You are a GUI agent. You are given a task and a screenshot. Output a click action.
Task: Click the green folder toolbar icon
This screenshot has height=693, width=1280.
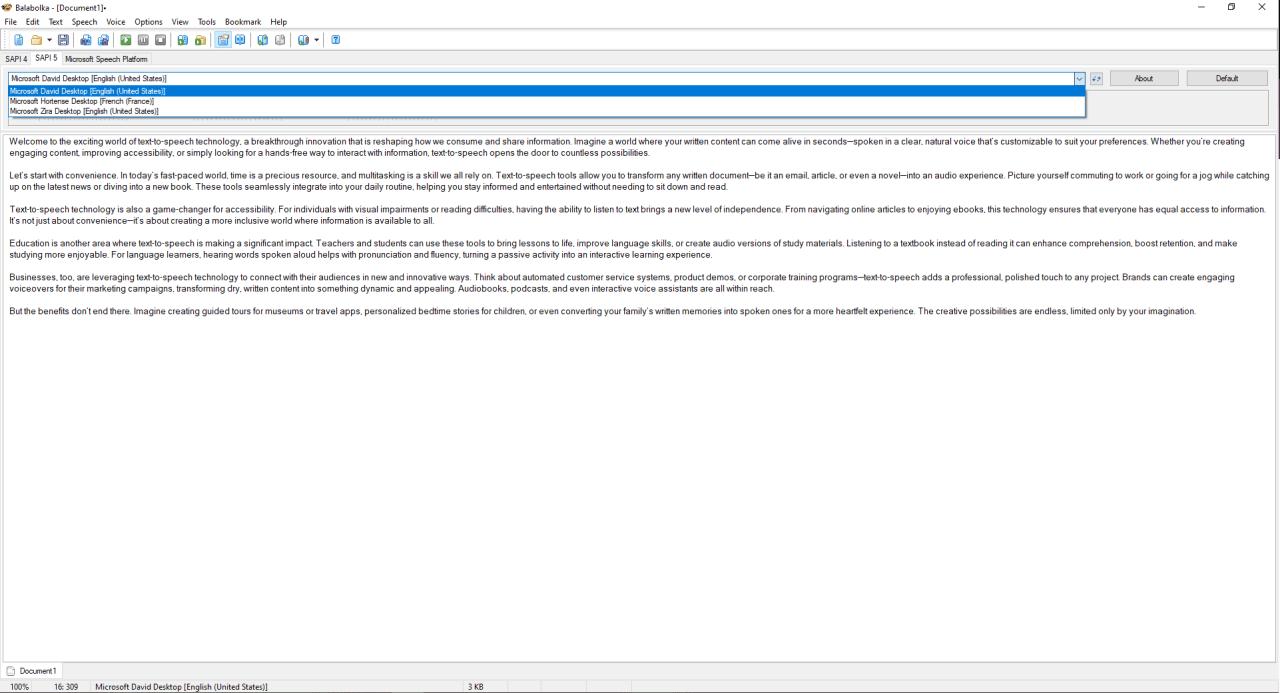(x=200, y=40)
